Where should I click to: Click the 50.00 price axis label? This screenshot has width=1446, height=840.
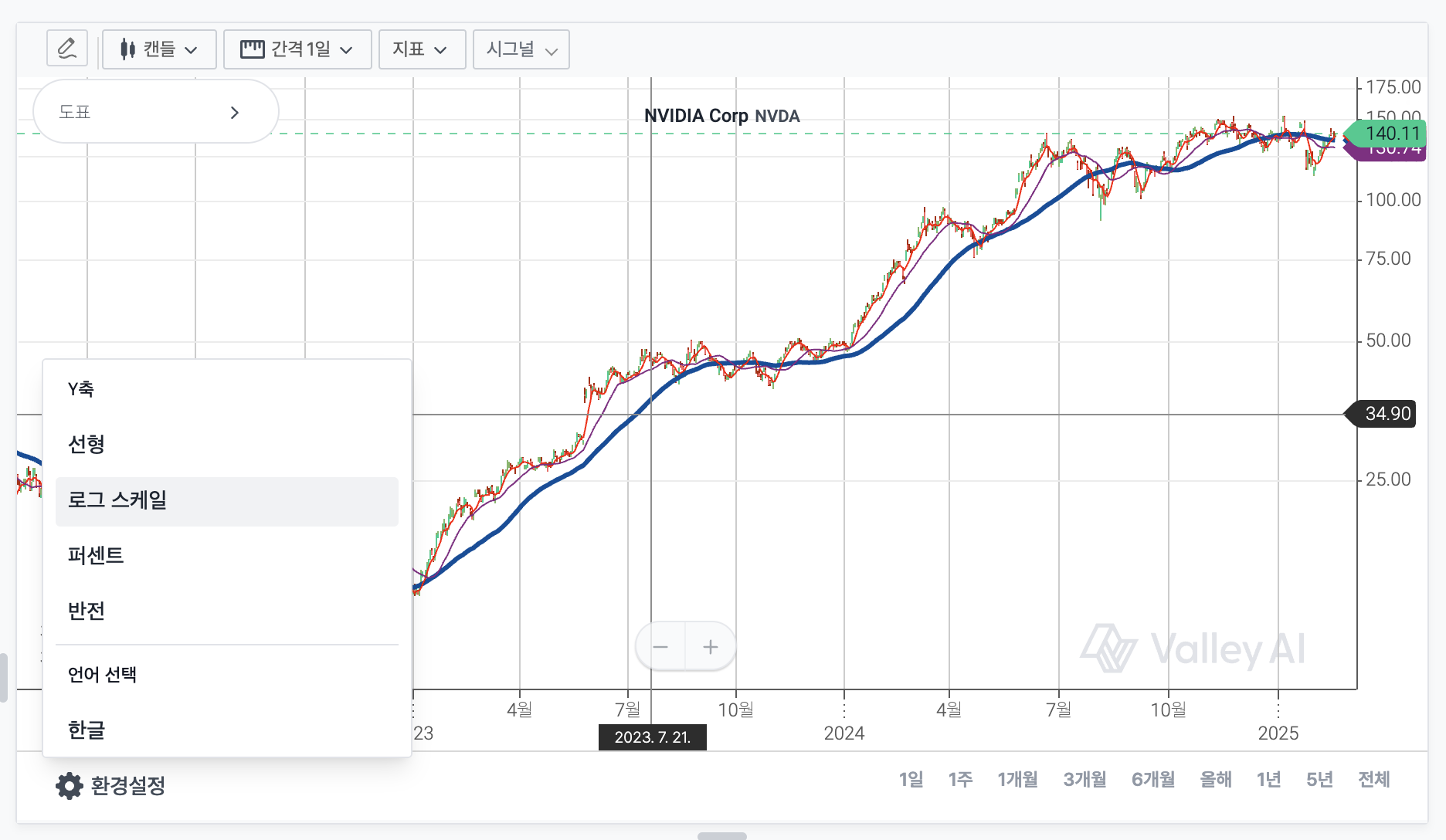click(1388, 340)
